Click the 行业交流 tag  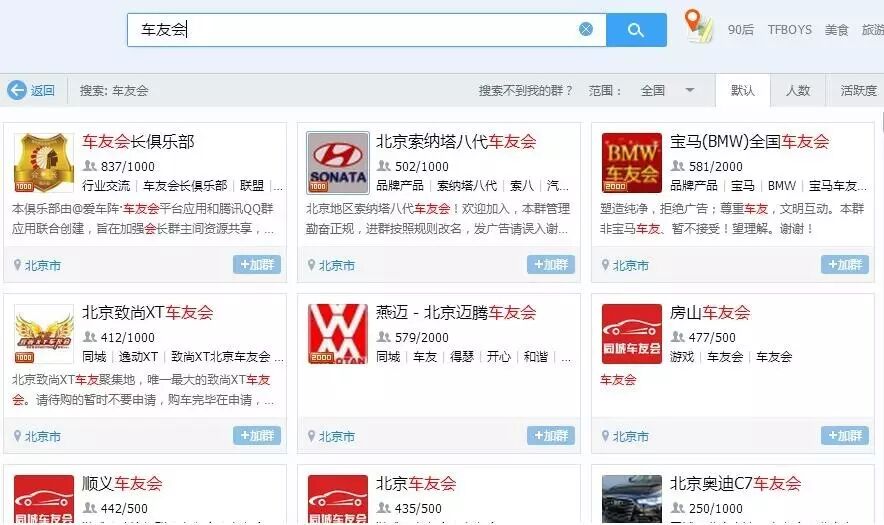[106, 186]
